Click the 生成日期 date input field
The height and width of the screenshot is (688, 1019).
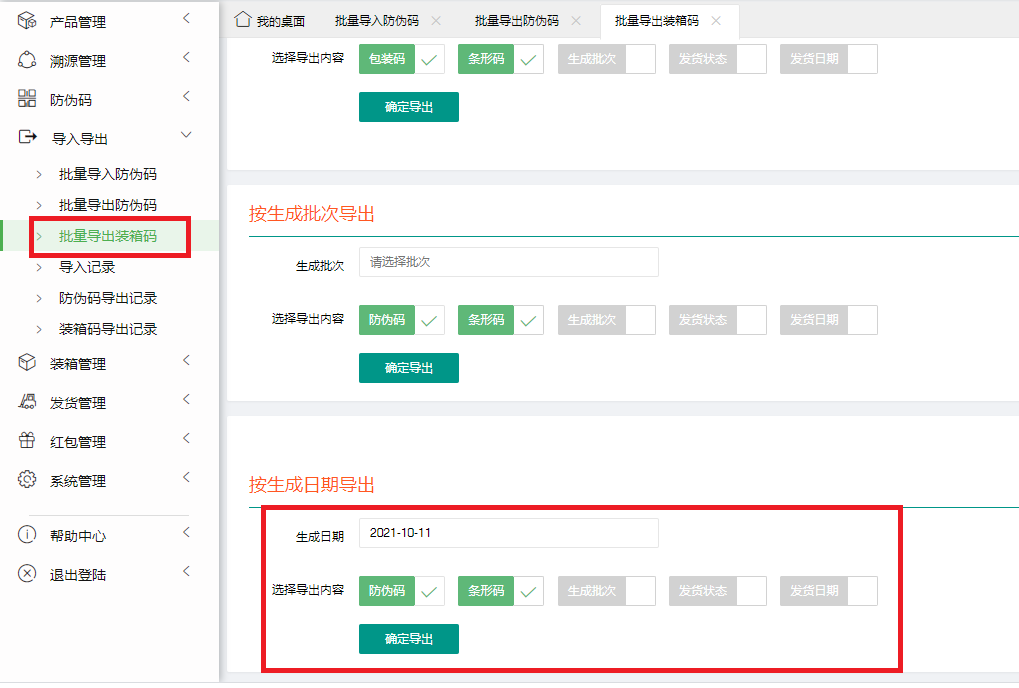(x=508, y=533)
